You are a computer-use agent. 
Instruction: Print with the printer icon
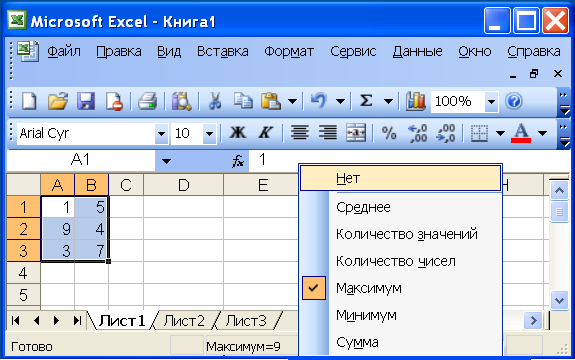(x=147, y=101)
